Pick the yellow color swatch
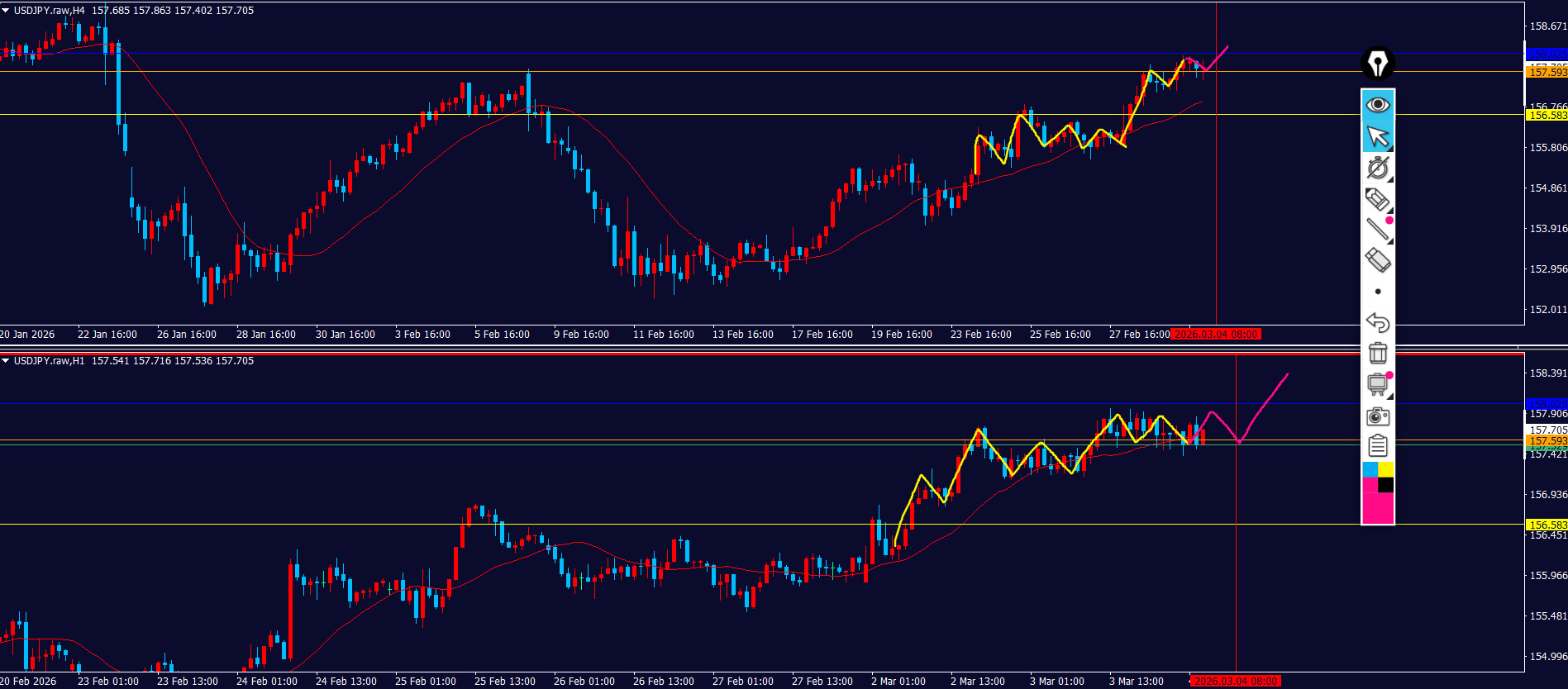This screenshot has height=689, width=1568. click(x=1386, y=470)
